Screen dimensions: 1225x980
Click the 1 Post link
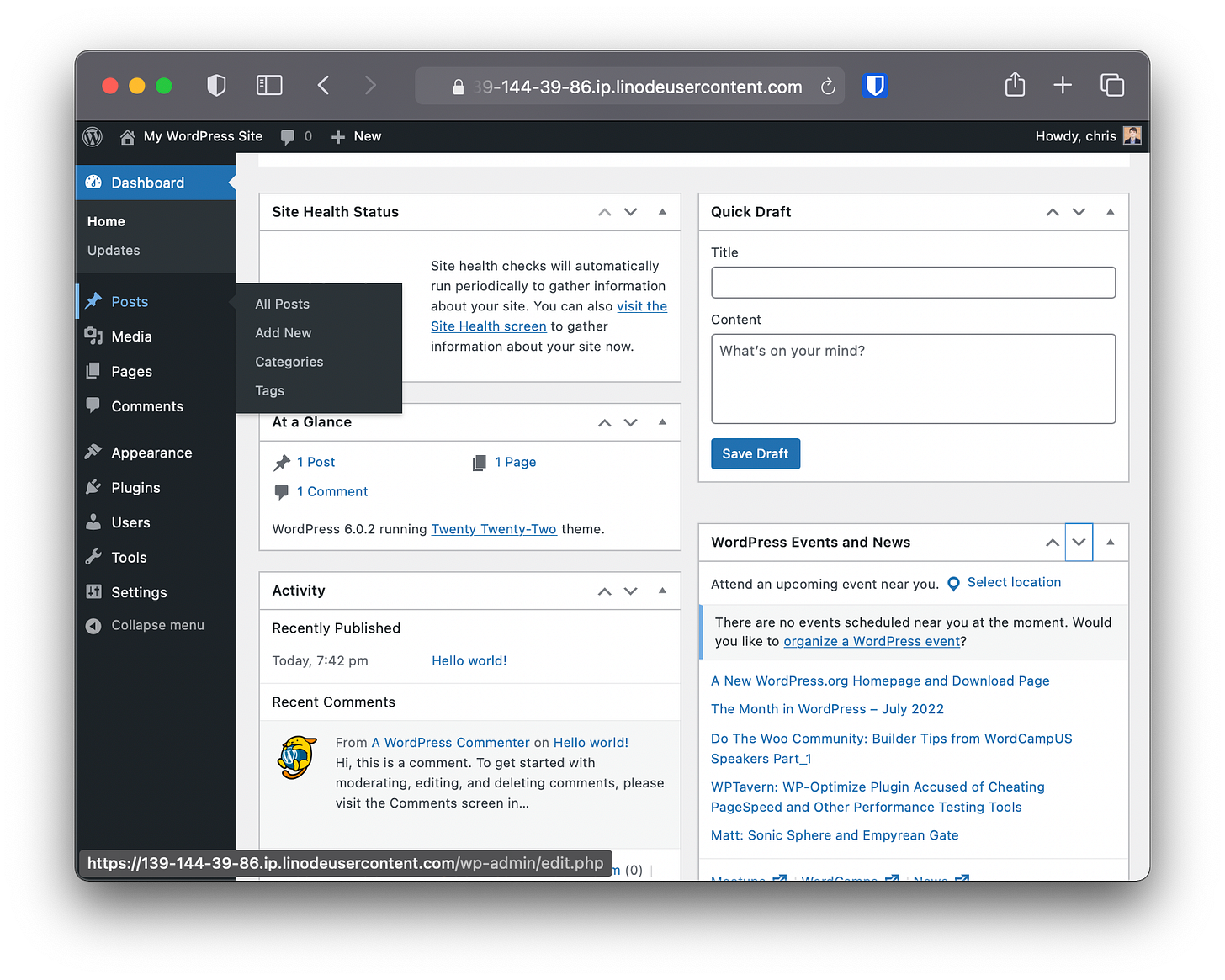[316, 462]
